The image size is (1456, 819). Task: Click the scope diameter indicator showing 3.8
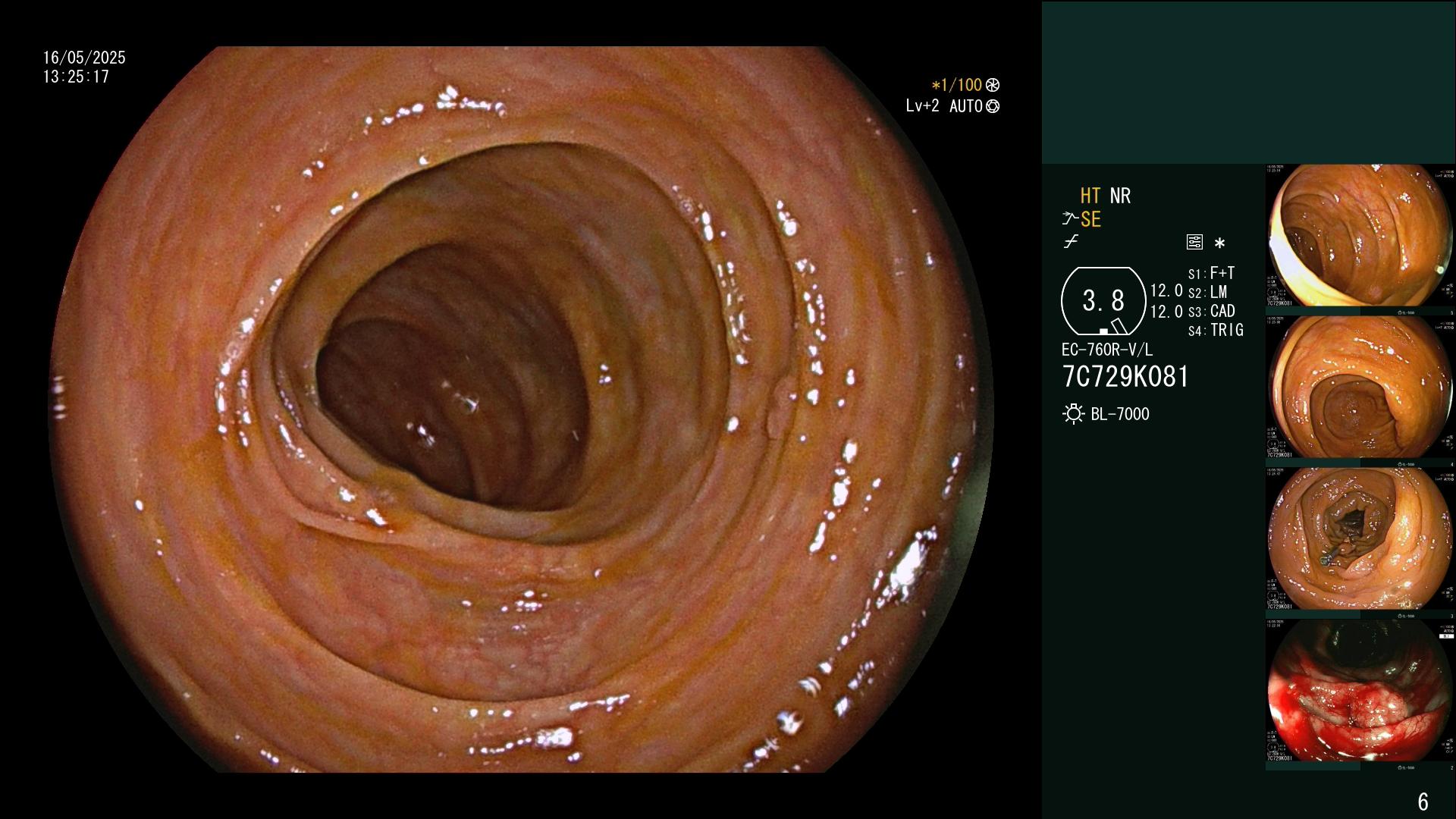1103,301
